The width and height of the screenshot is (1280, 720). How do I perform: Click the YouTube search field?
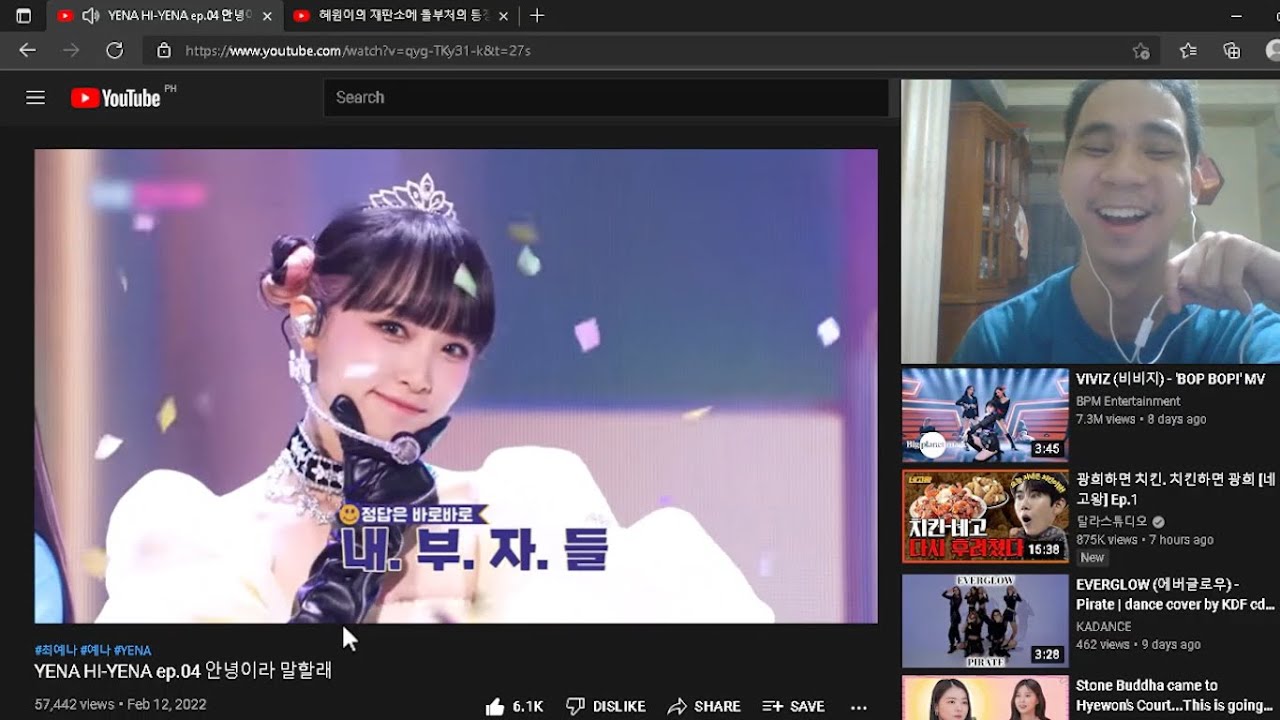pos(605,97)
